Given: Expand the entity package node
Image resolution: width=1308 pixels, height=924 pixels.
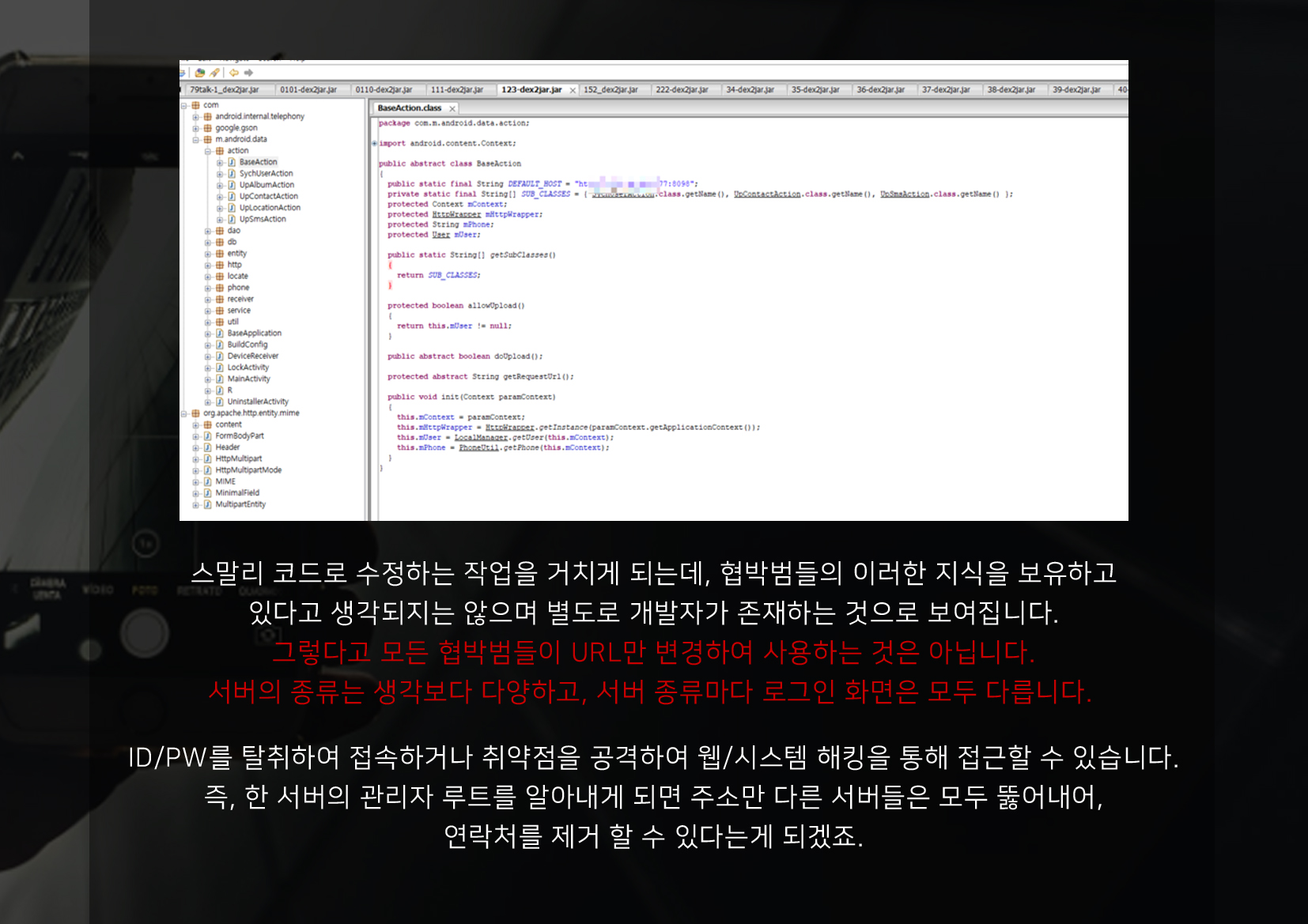Looking at the screenshot, I should coord(209,254).
